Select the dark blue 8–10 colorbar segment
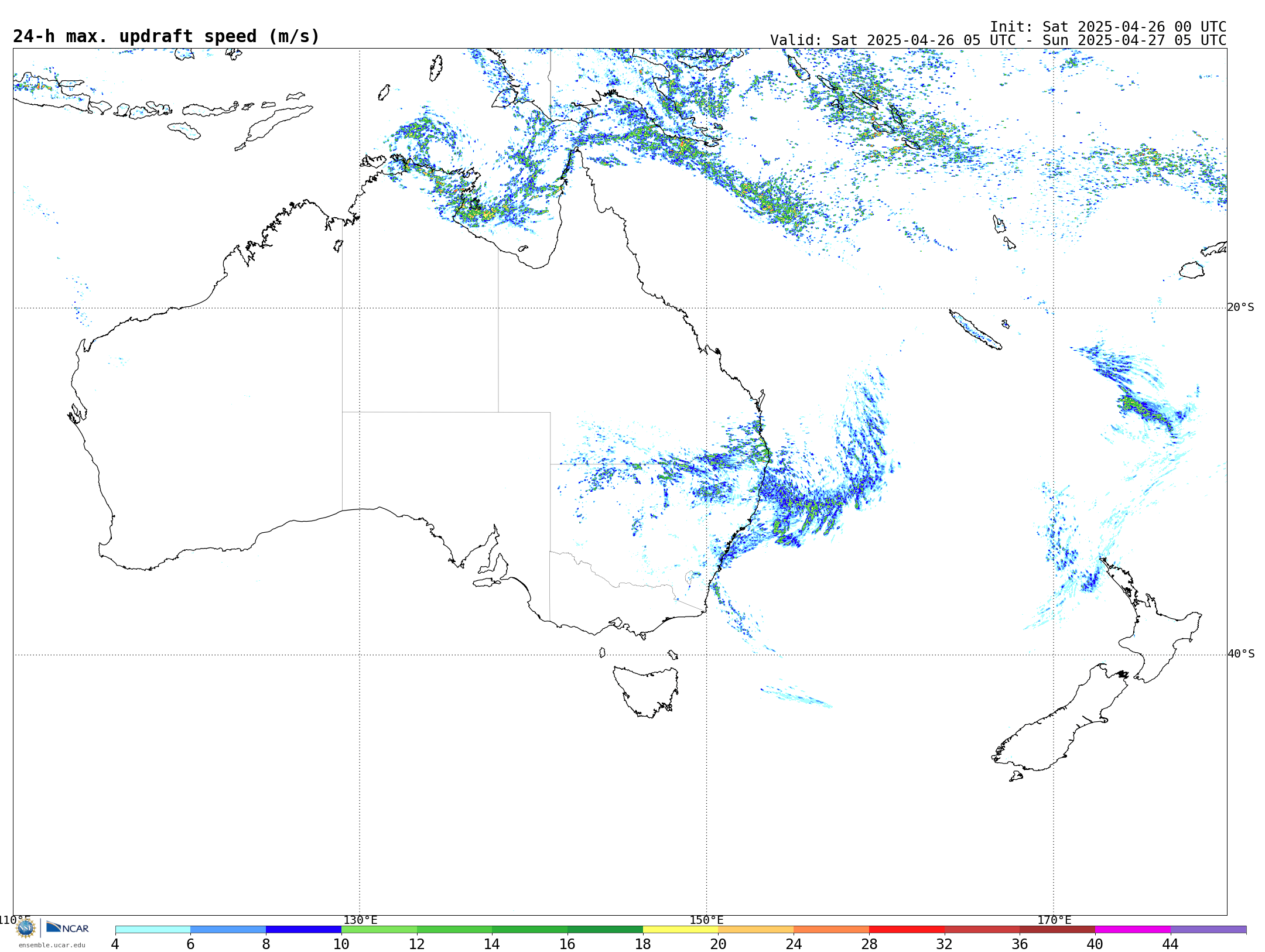 303,930
